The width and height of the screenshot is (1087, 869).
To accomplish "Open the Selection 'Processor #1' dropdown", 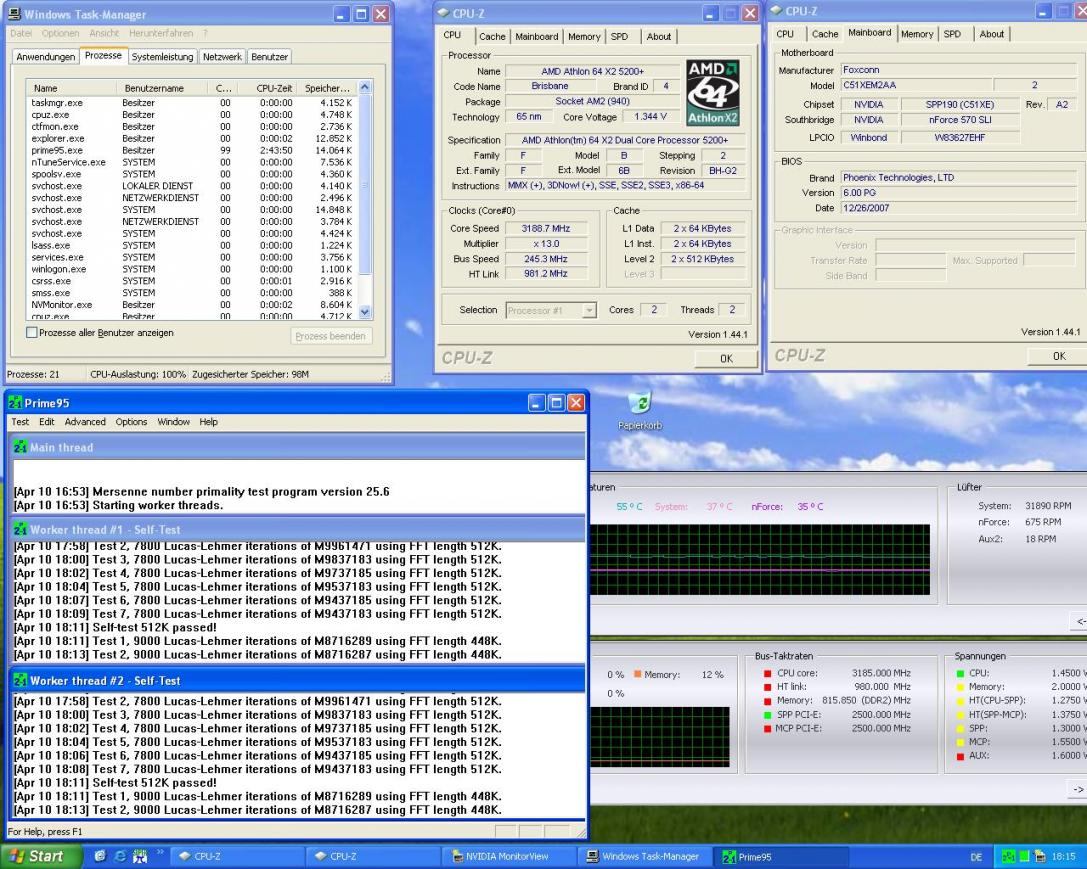I will [x=589, y=310].
